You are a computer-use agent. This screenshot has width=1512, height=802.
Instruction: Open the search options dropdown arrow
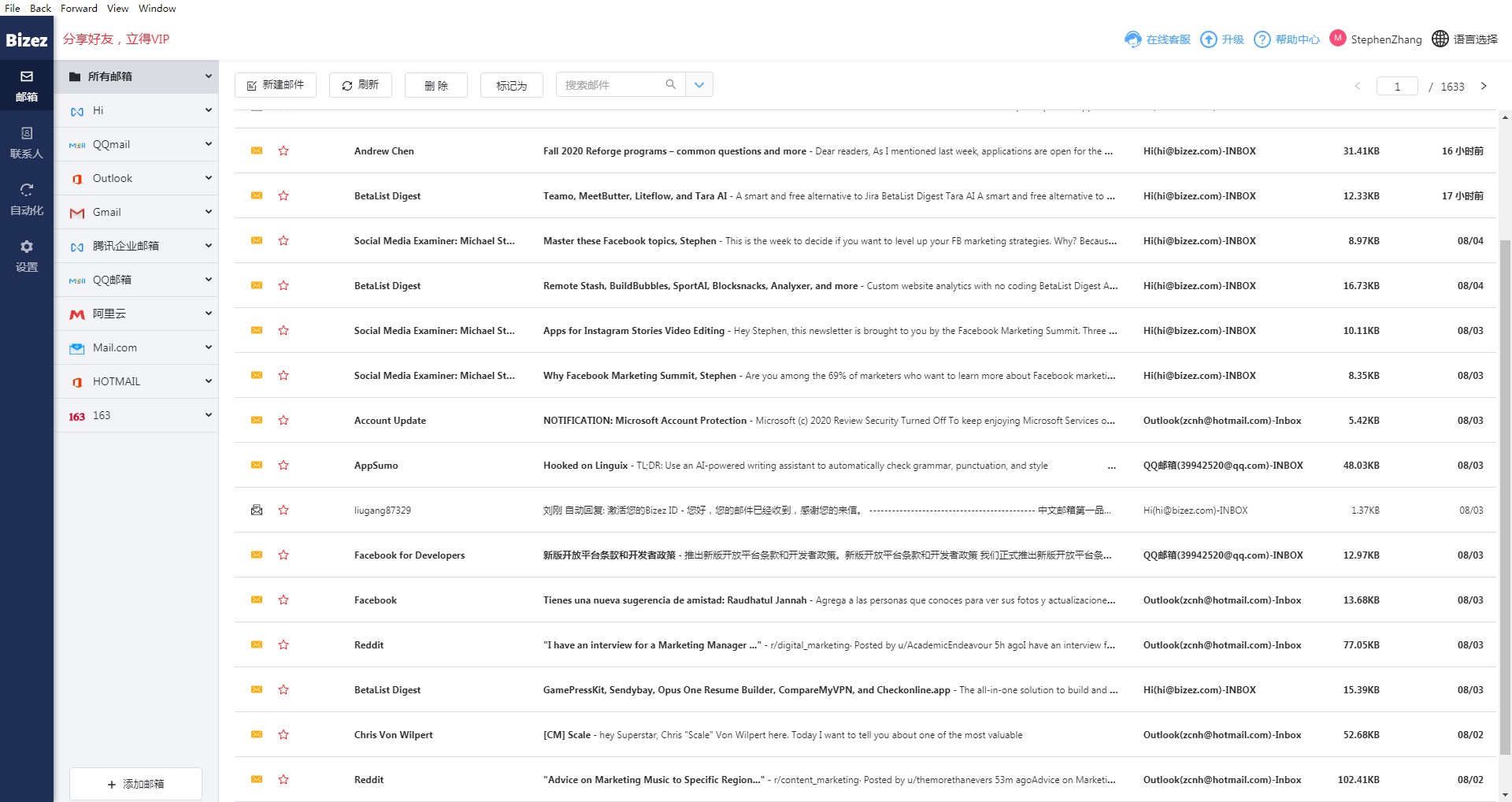coord(699,85)
